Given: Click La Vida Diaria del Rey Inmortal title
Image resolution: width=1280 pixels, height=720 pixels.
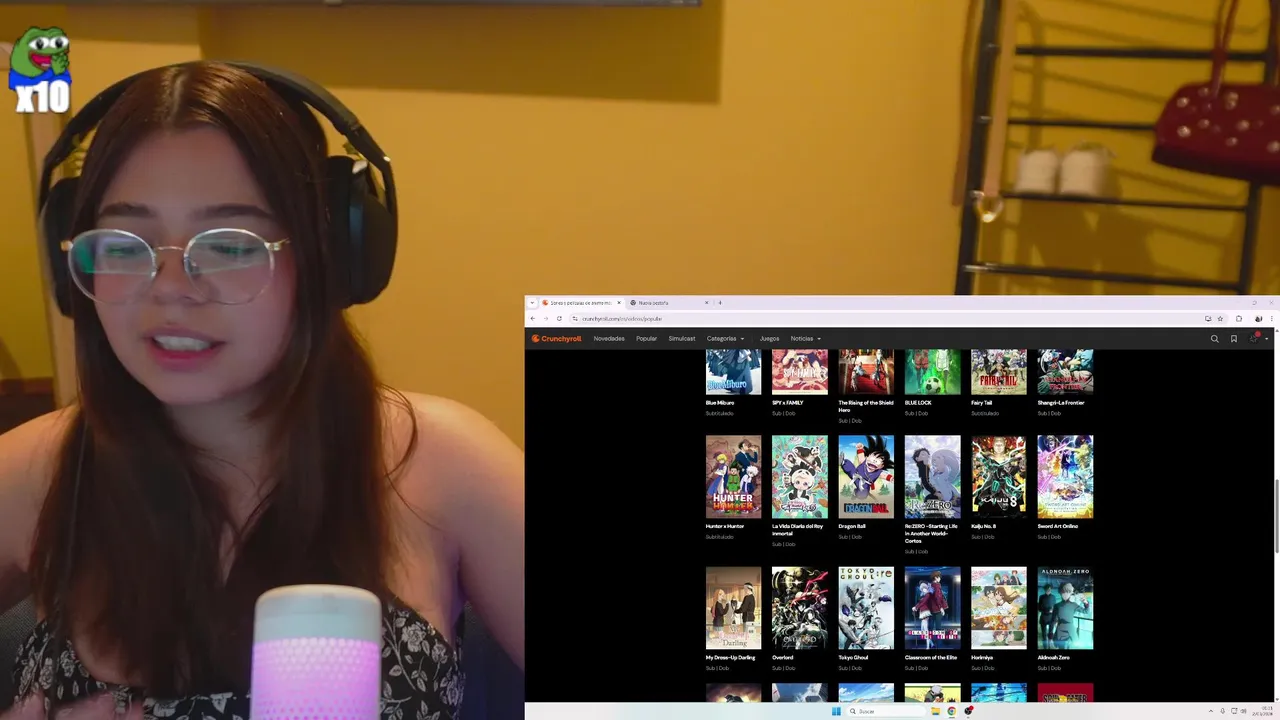Looking at the screenshot, I should pyautogui.click(x=798, y=530).
